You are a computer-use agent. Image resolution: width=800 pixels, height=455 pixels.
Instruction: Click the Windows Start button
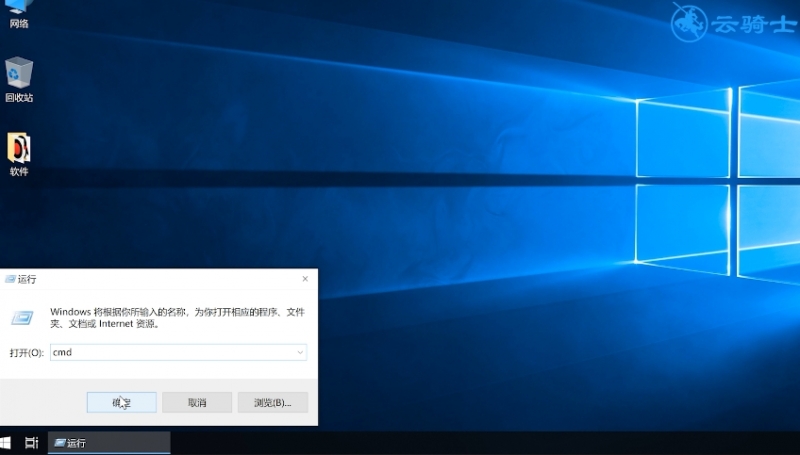pyautogui.click(x=5, y=443)
